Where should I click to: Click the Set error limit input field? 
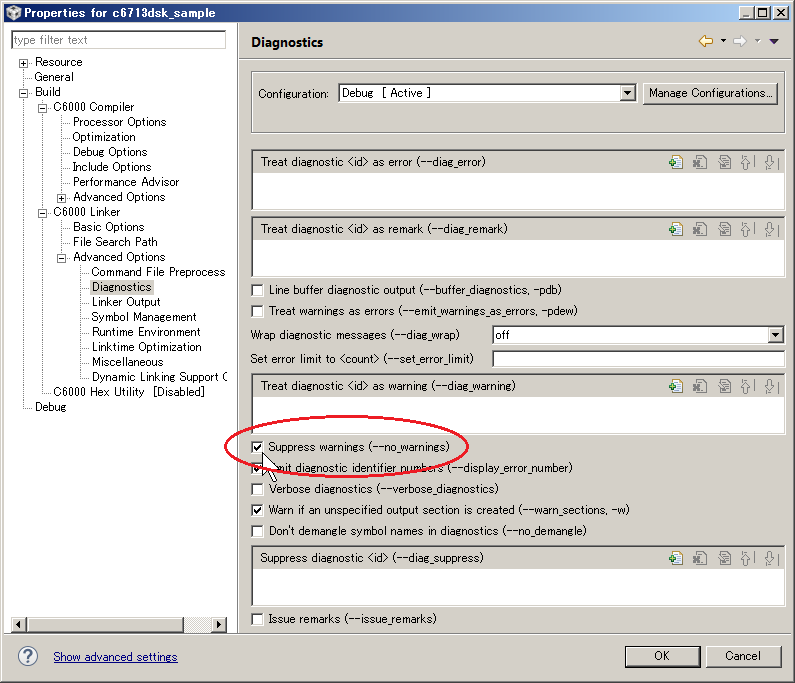(638, 359)
